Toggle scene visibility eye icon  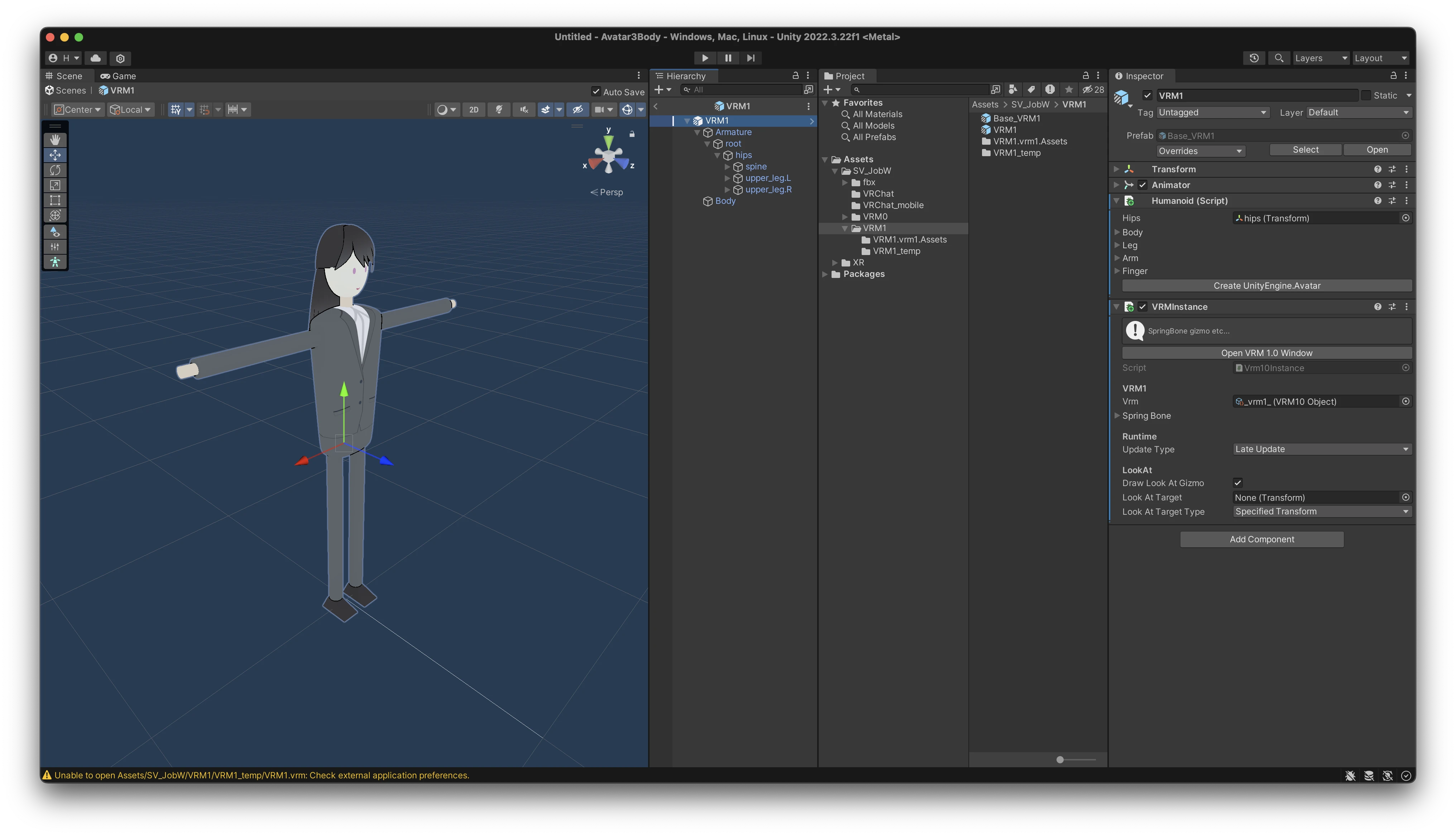(578, 110)
